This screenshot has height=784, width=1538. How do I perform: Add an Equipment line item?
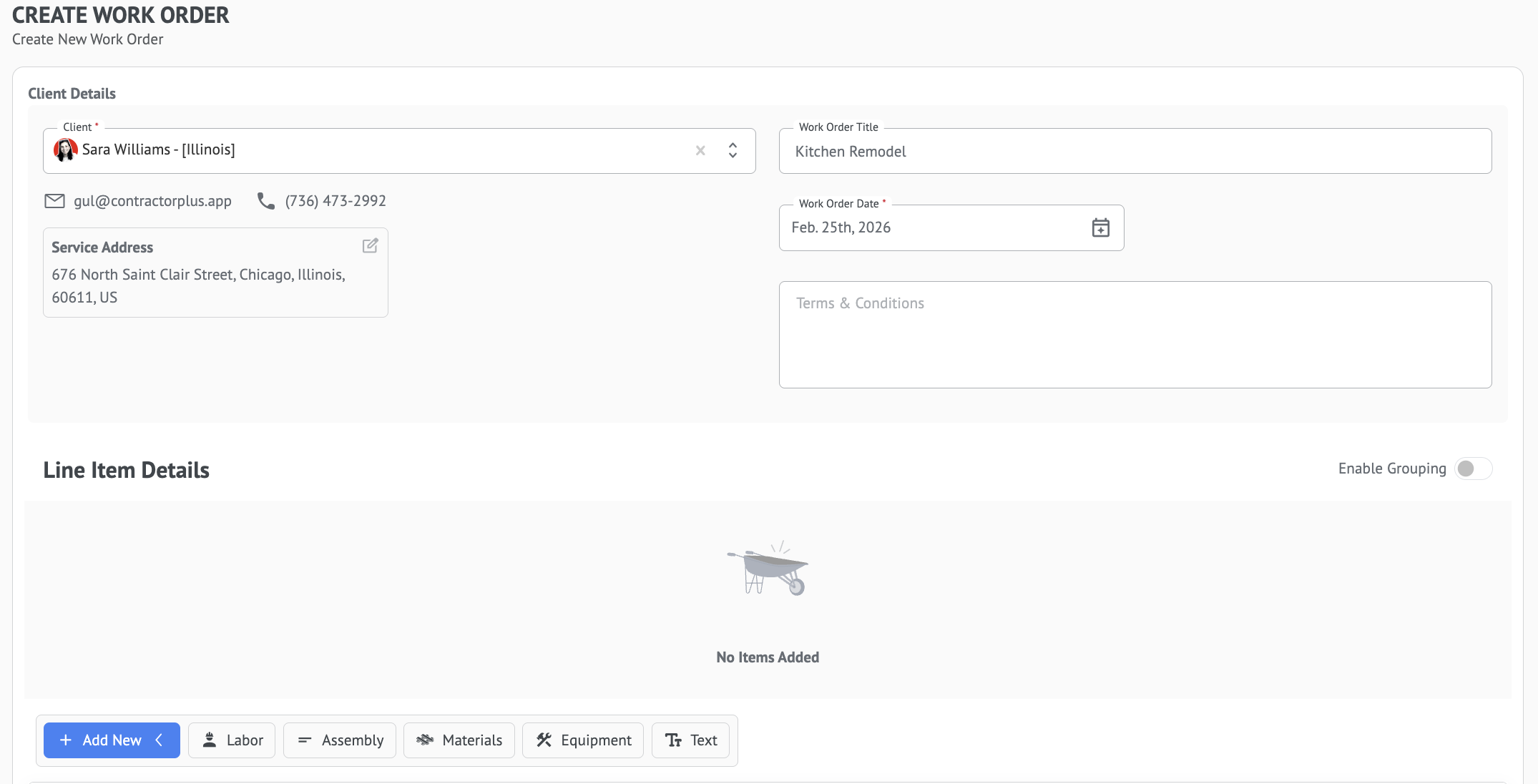coord(583,740)
